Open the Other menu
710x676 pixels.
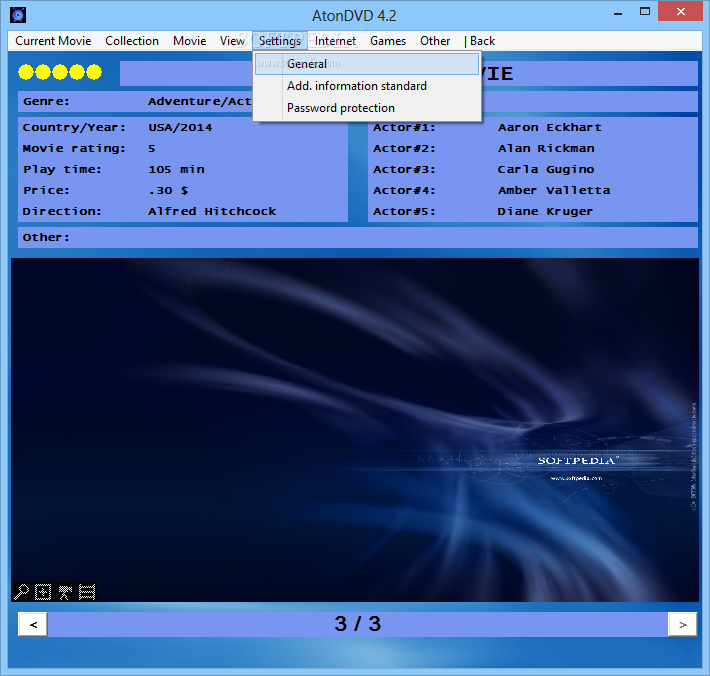pos(435,41)
